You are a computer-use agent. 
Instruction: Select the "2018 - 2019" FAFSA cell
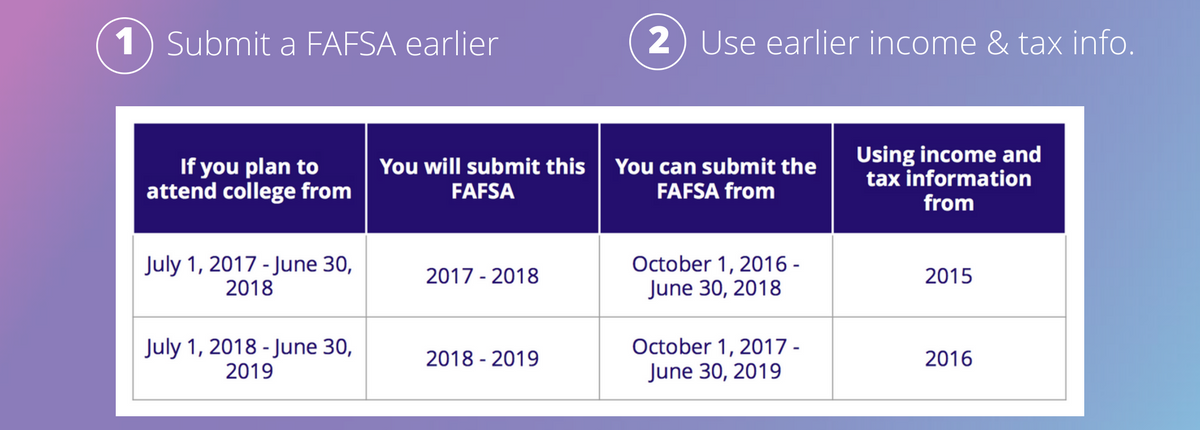pos(482,358)
